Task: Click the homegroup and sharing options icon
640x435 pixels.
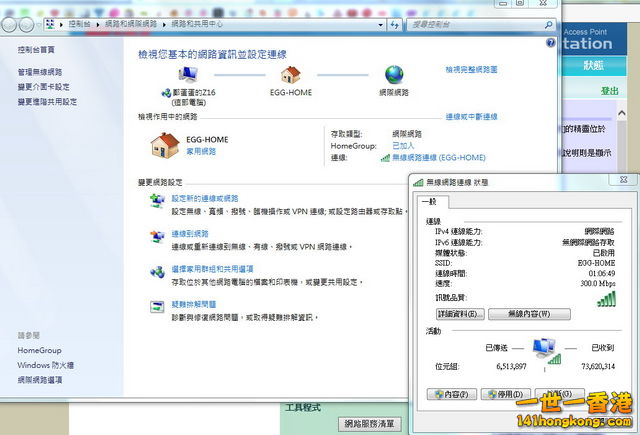Action: (158, 272)
